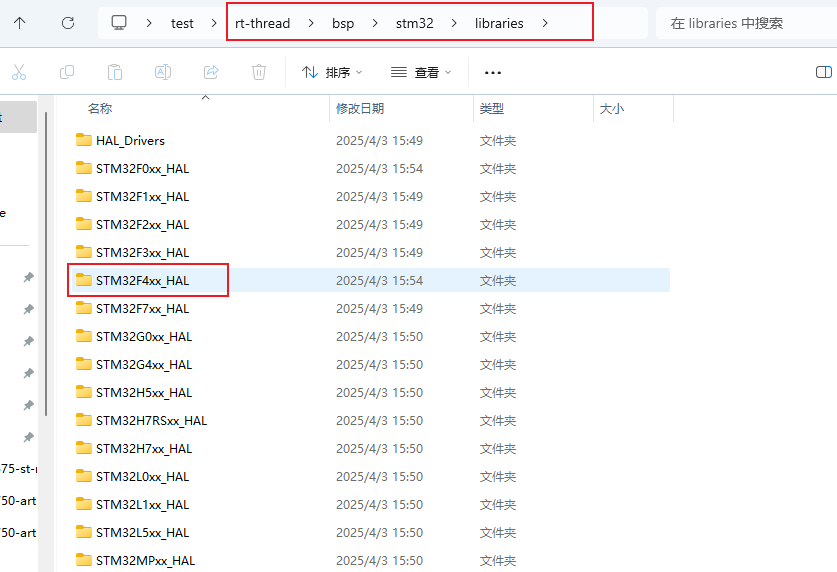Click the Paste clipboard icon

[115, 72]
